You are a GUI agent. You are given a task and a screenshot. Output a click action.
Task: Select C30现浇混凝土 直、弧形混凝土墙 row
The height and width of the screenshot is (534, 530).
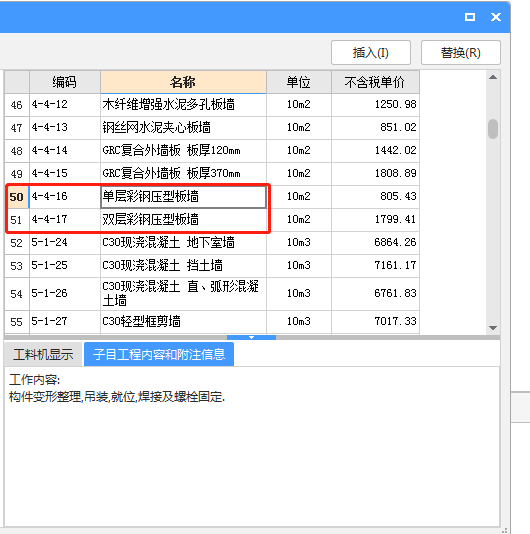click(x=212, y=294)
